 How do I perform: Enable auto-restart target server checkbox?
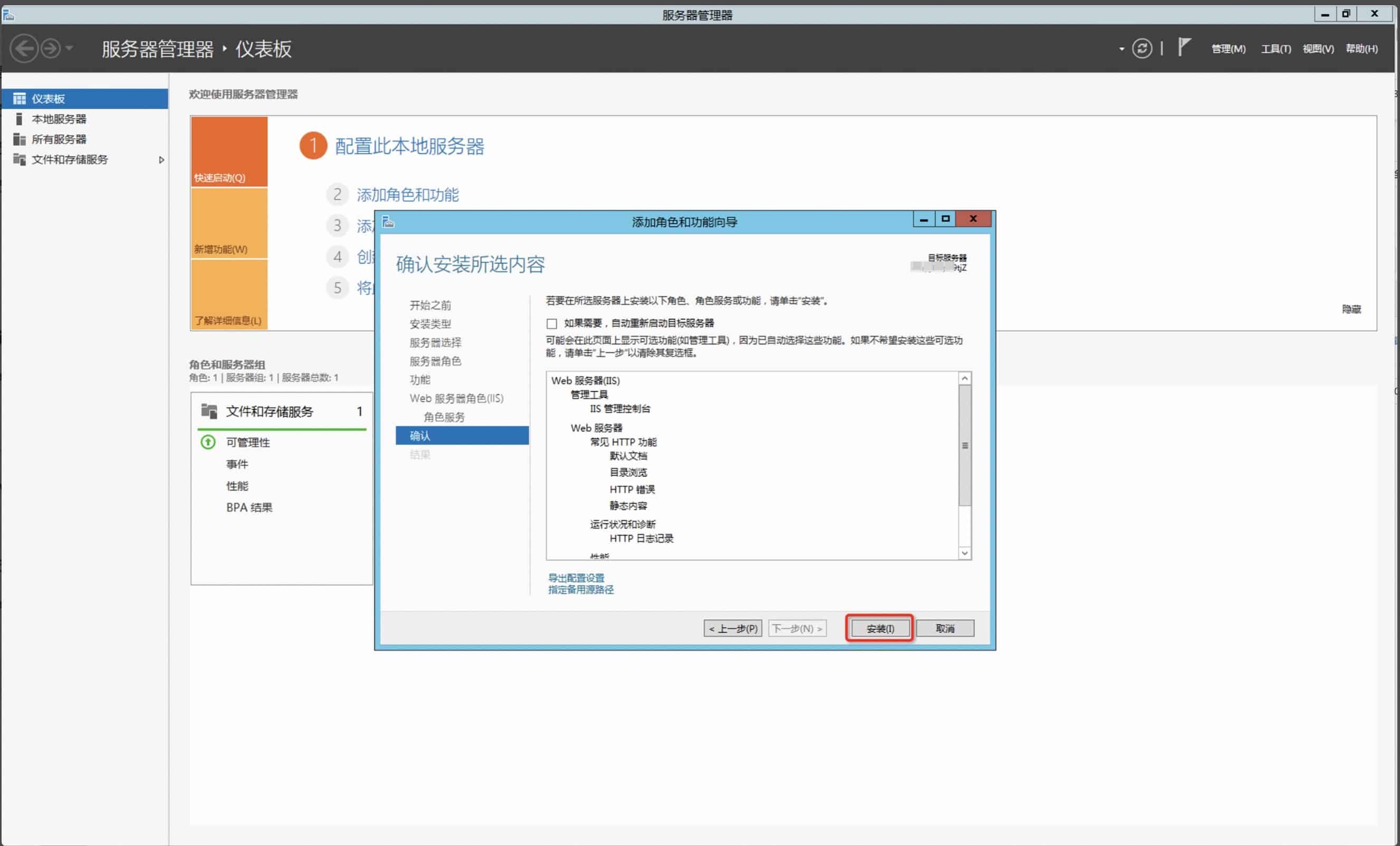[x=551, y=323]
